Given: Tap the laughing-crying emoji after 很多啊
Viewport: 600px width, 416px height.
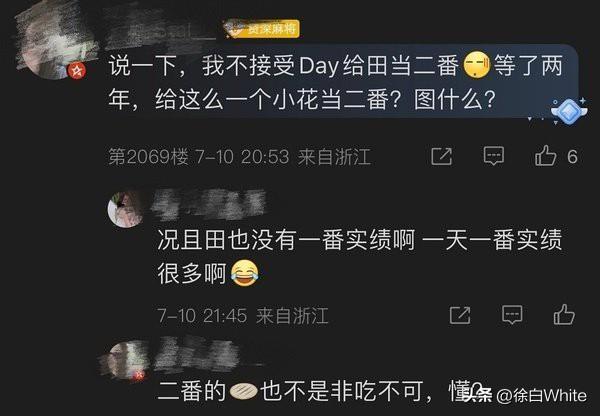Looking at the screenshot, I should coord(245,273).
